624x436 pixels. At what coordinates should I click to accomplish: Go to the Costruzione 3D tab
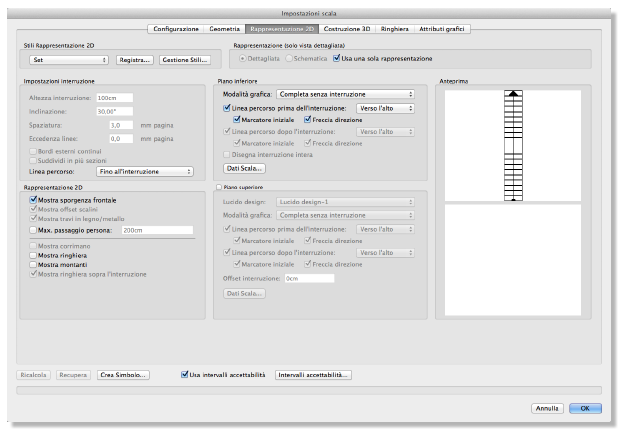347,29
